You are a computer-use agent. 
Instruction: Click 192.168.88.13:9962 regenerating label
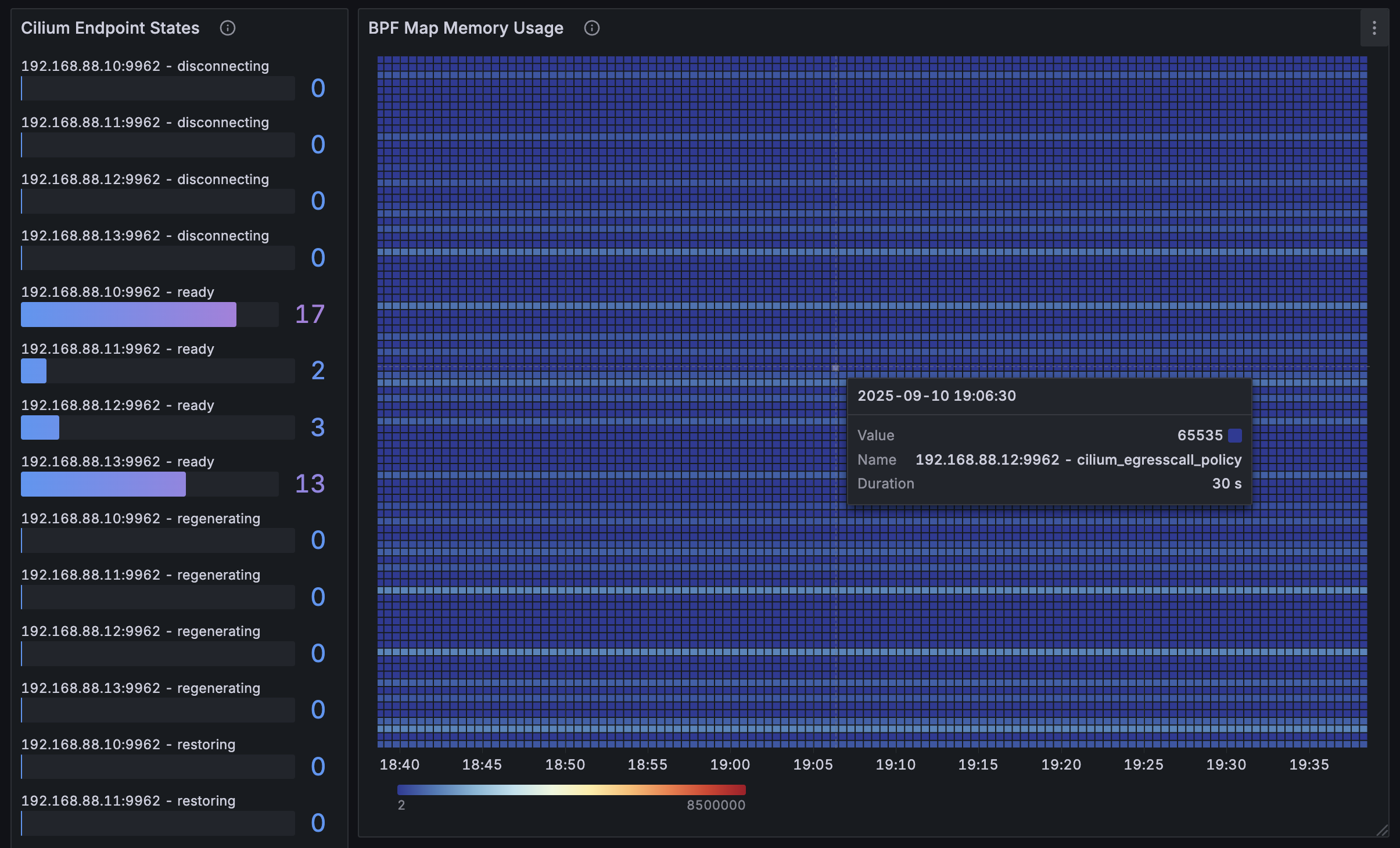coord(141,688)
